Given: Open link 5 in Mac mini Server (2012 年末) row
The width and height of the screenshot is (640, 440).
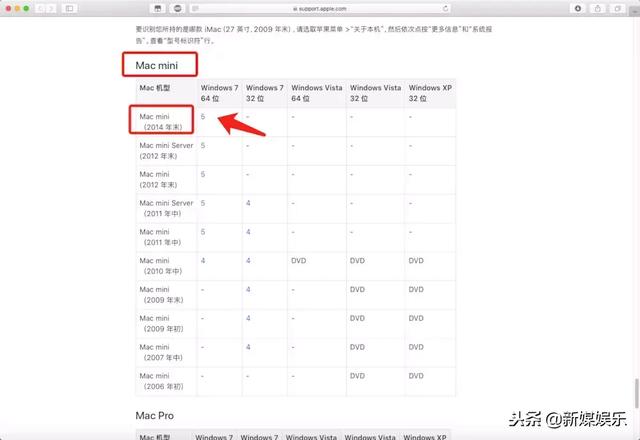Looking at the screenshot, I should [x=203, y=145].
